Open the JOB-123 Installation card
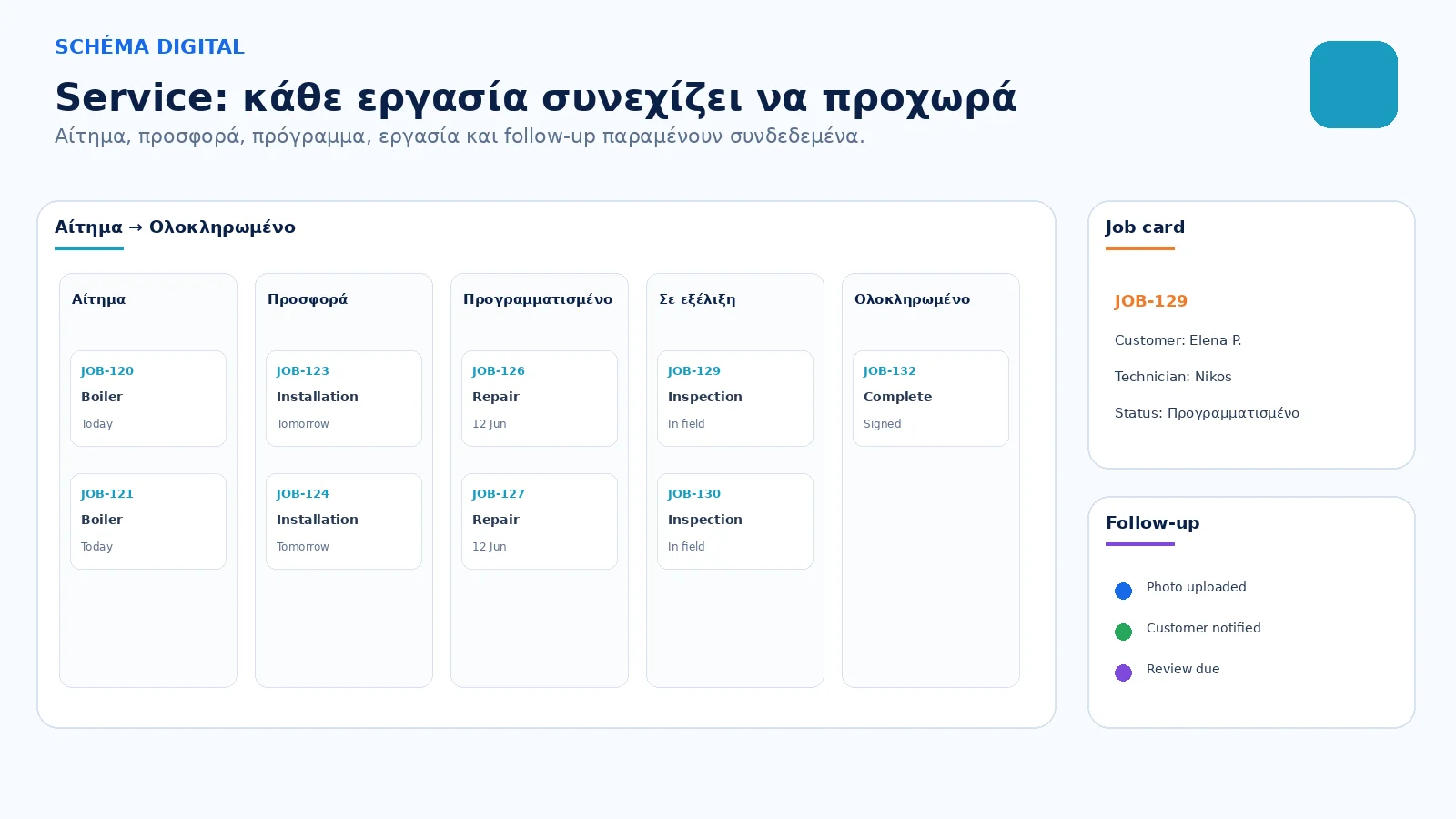1456x819 pixels. 344,399
